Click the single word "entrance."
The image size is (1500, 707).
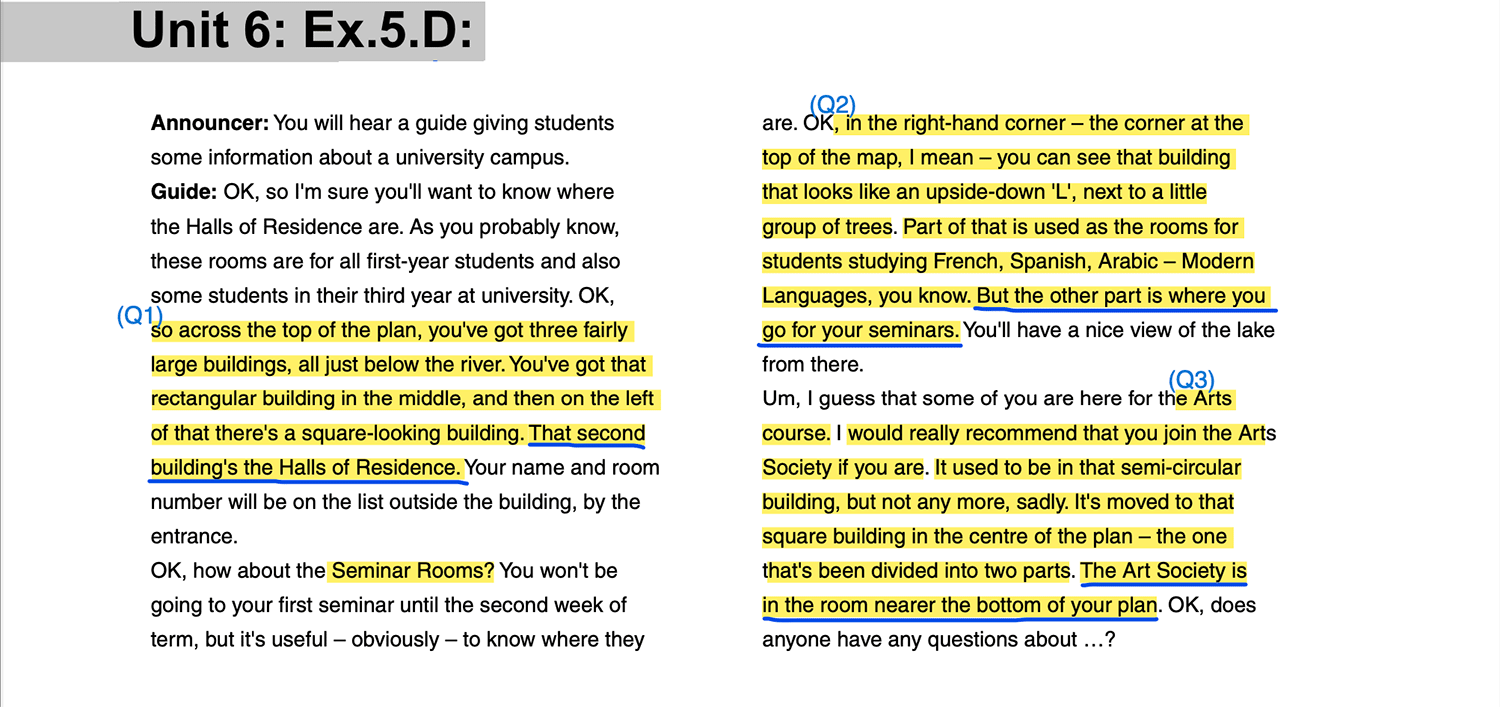point(194,537)
